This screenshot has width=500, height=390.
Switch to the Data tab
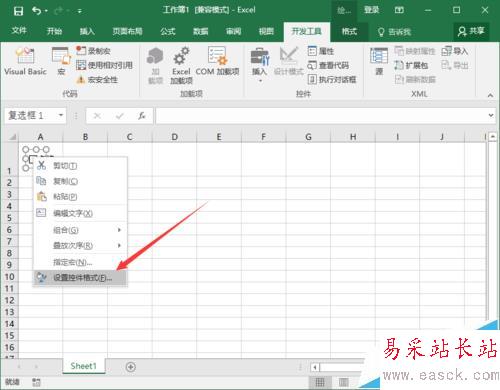point(201,31)
